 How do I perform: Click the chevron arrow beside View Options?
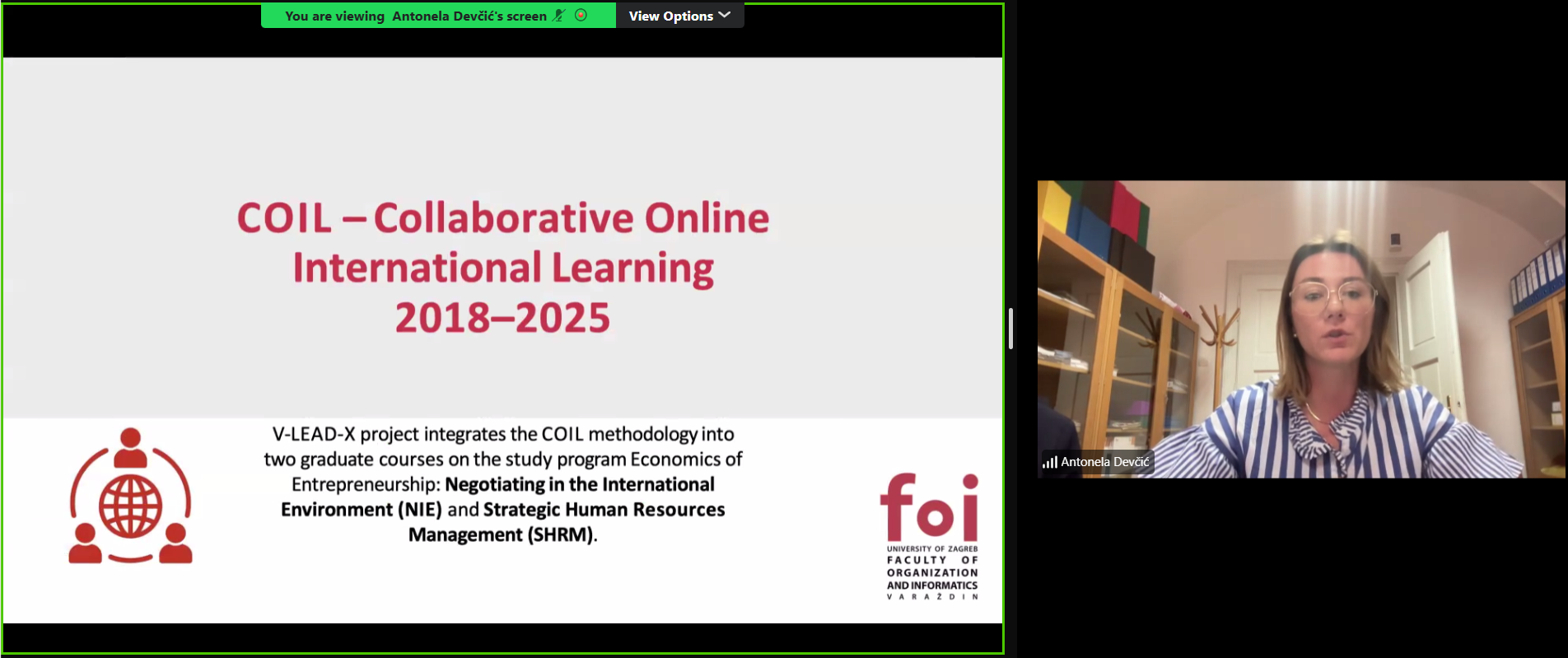(x=725, y=15)
